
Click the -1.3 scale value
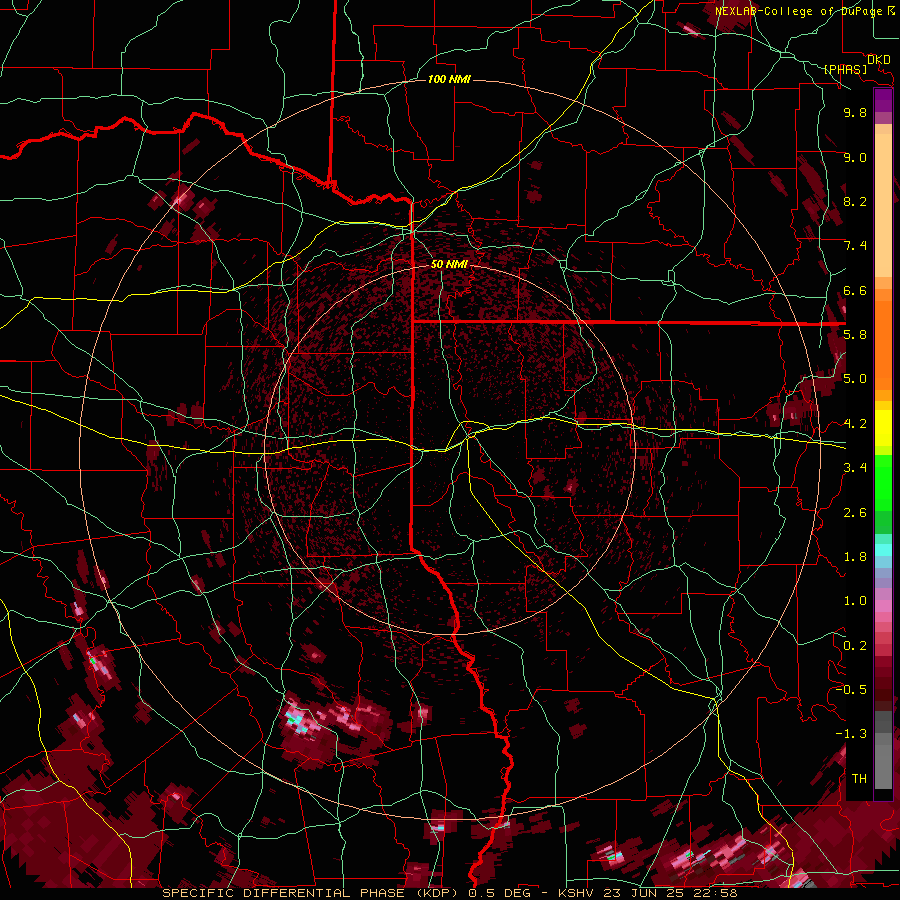(x=851, y=734)
